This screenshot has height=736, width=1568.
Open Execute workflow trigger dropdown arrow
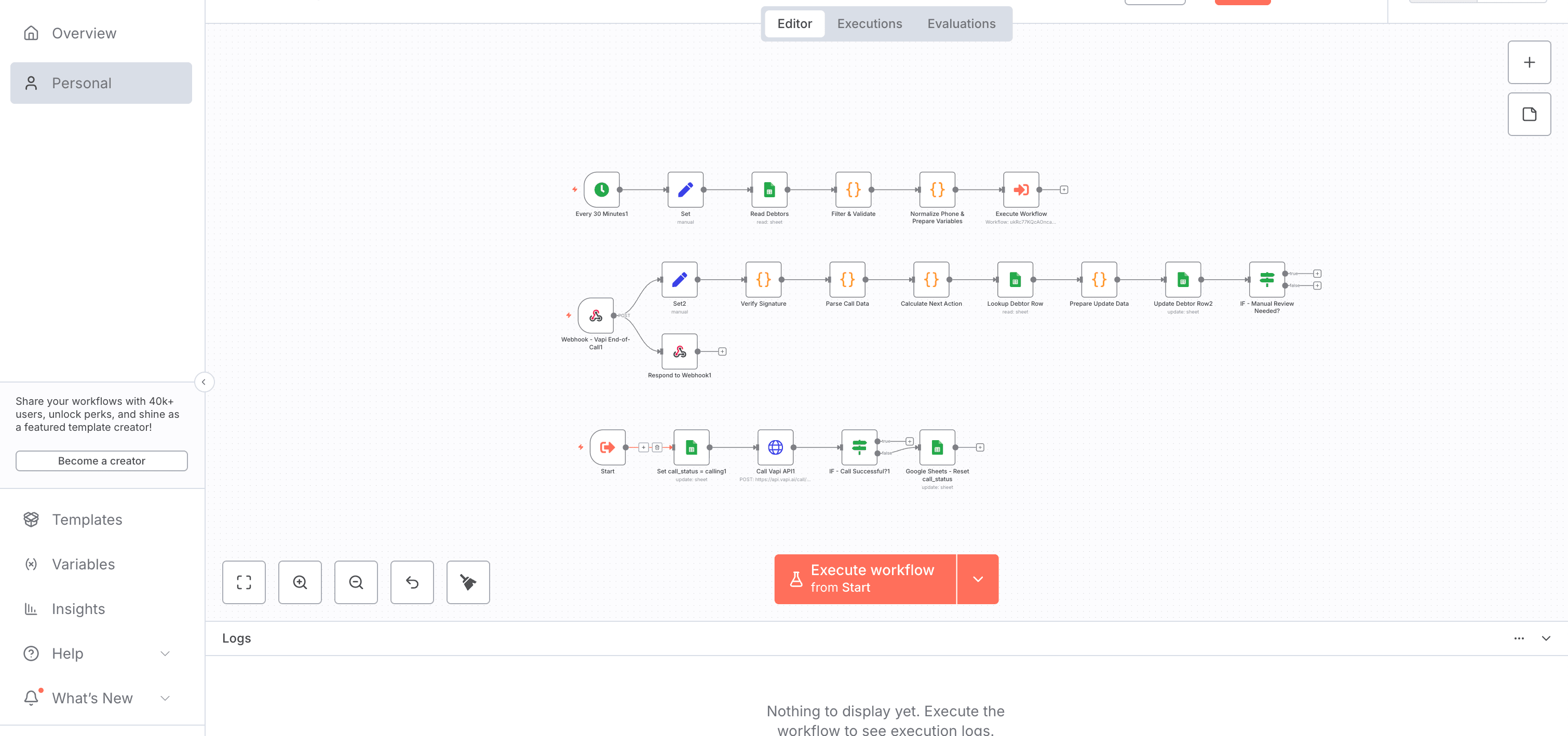978,579
